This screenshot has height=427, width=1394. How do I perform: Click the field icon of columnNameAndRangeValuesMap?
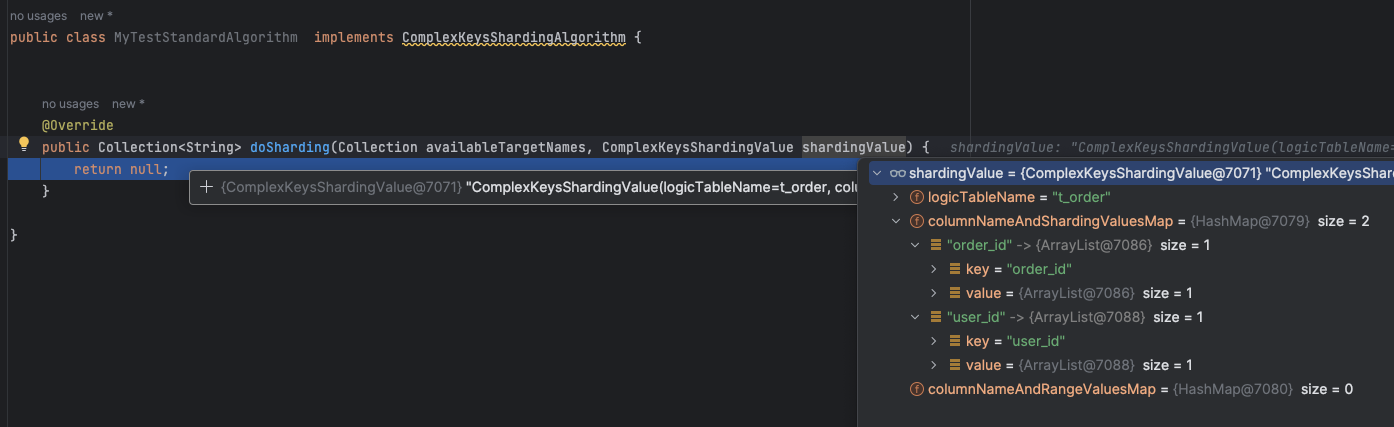tap(917, 389)
